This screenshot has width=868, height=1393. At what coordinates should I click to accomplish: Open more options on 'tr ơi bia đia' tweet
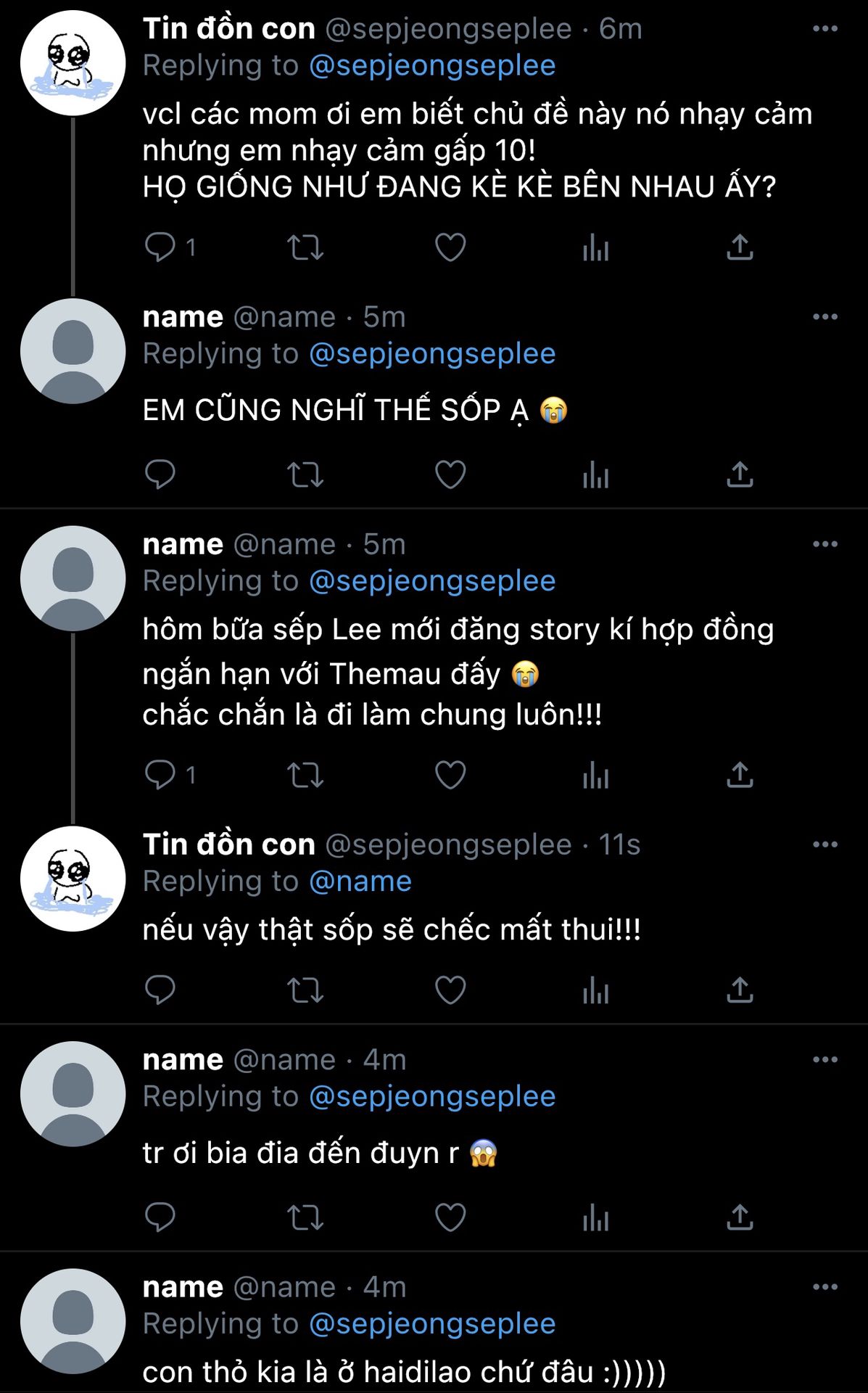pyautogui.click(x=825, y=1060)
